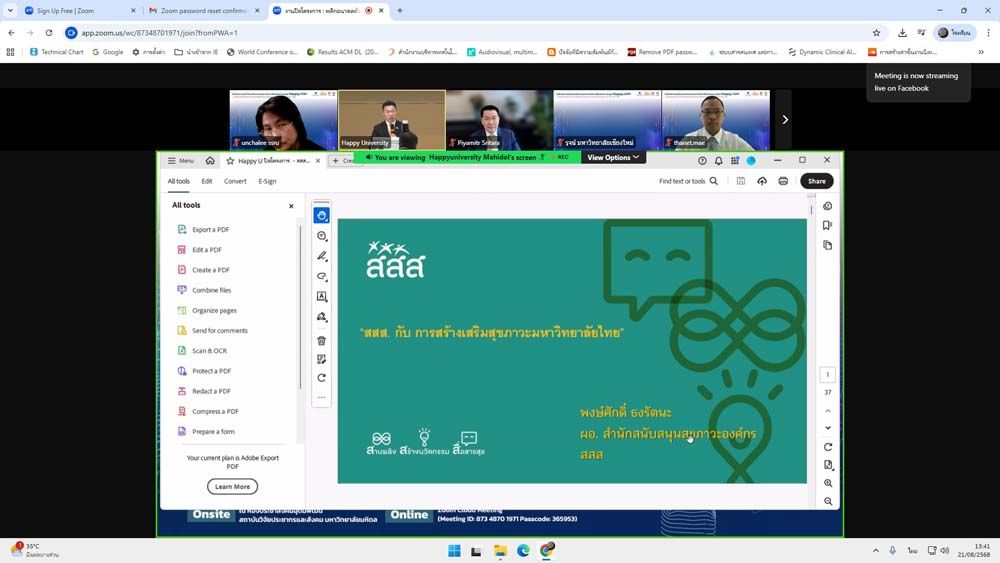
Task: Open the Acrobat Menu button
Action: [180, 161]
